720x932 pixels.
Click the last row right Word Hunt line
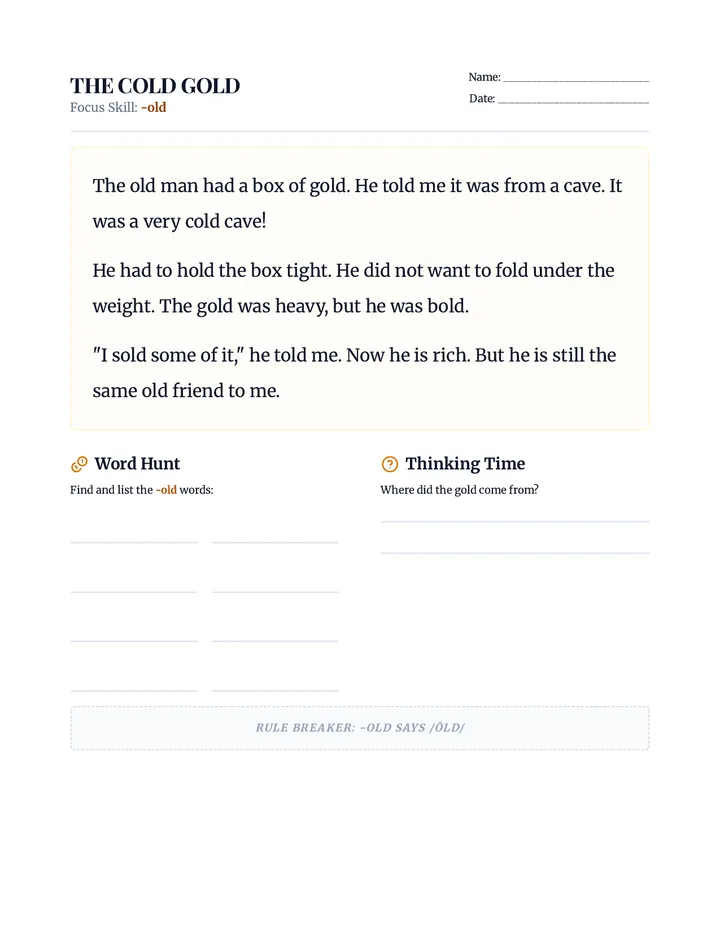point(275,690)
